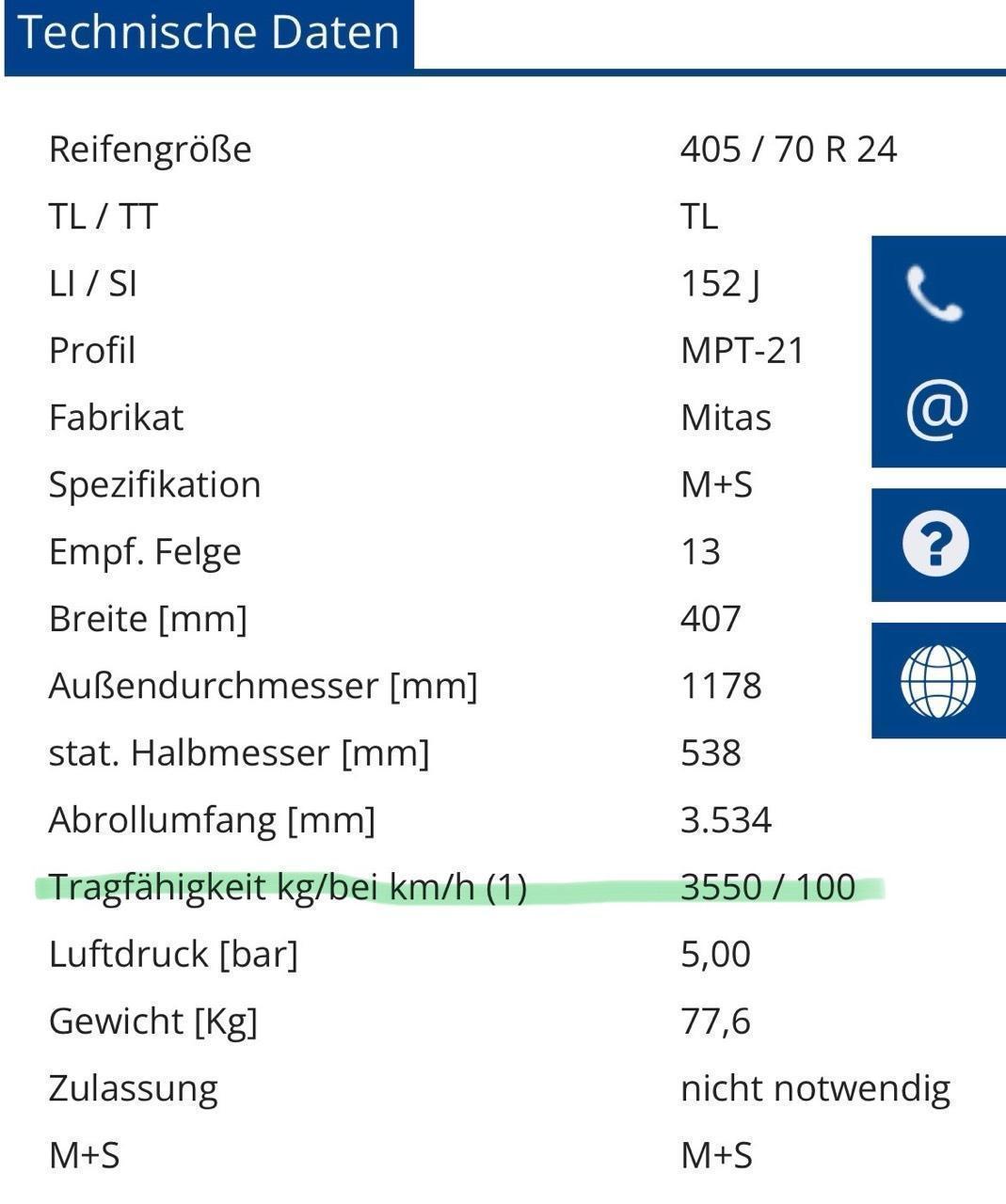Open the globe language icon

(937, 681)
